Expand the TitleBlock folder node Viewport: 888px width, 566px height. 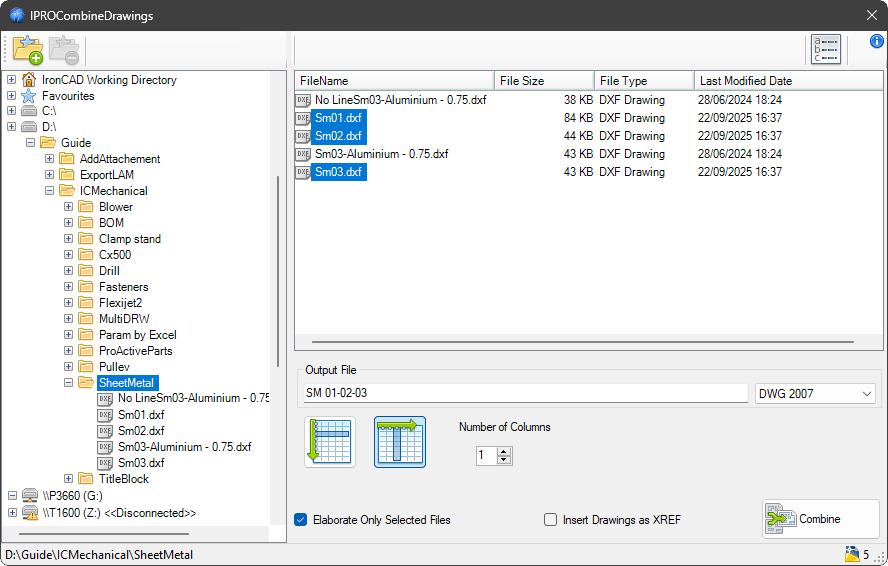[69, 479]
